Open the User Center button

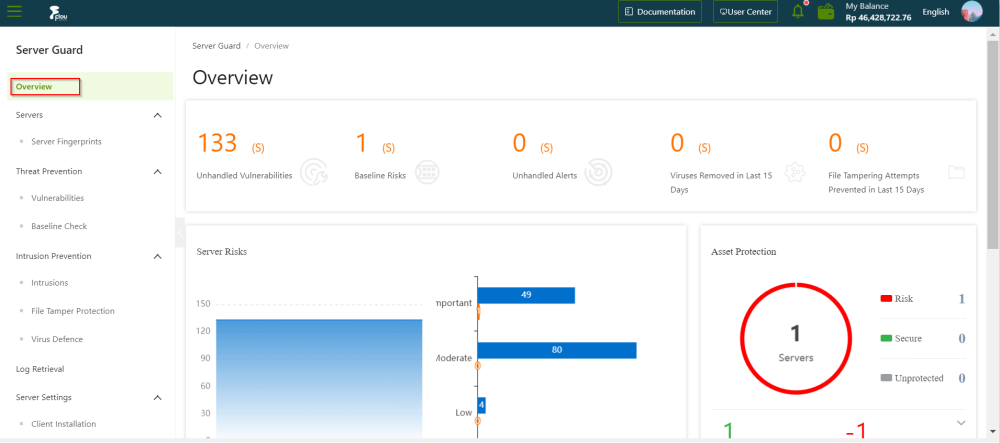746,11
